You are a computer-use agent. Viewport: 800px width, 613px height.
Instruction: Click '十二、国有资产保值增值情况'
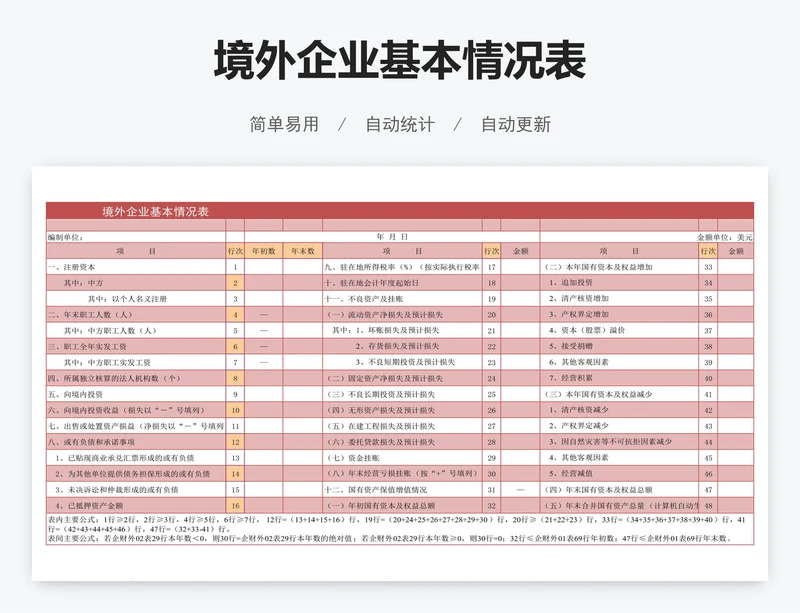point(402,489)
